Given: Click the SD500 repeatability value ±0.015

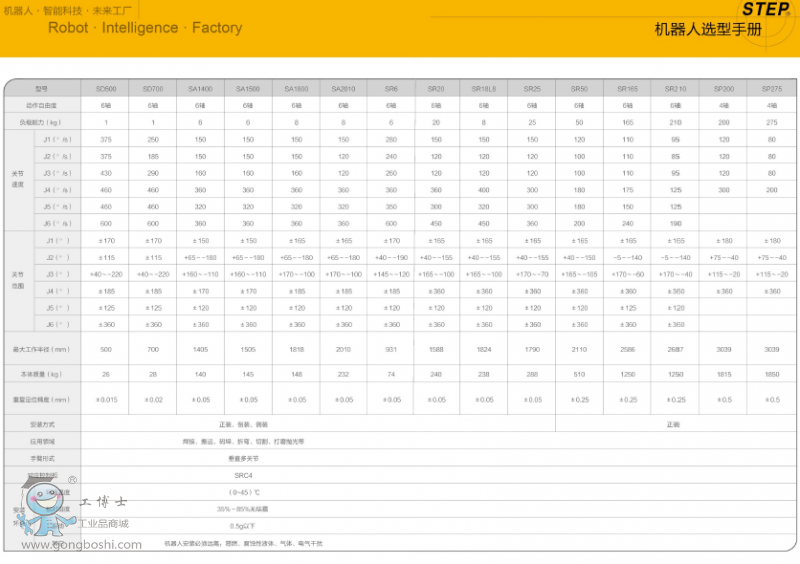Looking at the screenshot, I should point(105,399).
